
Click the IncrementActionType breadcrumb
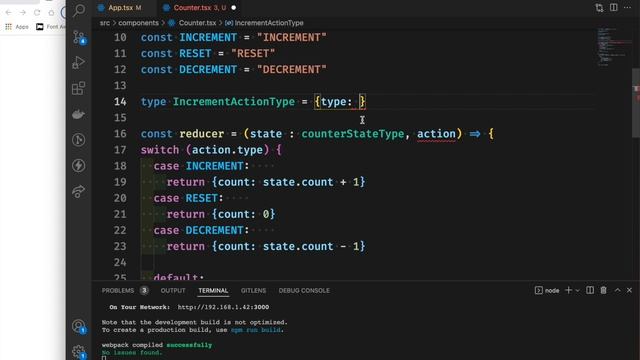click(x=269, y=23)
